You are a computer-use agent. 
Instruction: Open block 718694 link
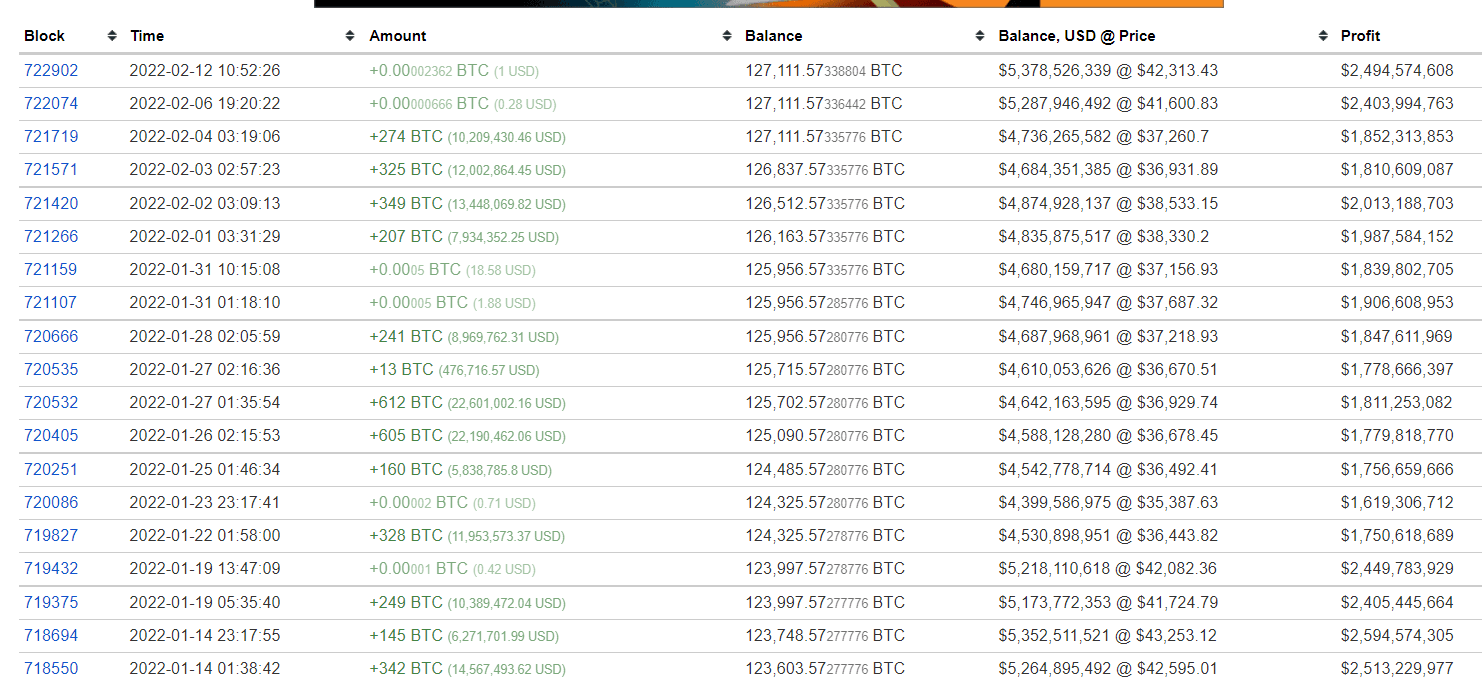click(x=51, y=636)
